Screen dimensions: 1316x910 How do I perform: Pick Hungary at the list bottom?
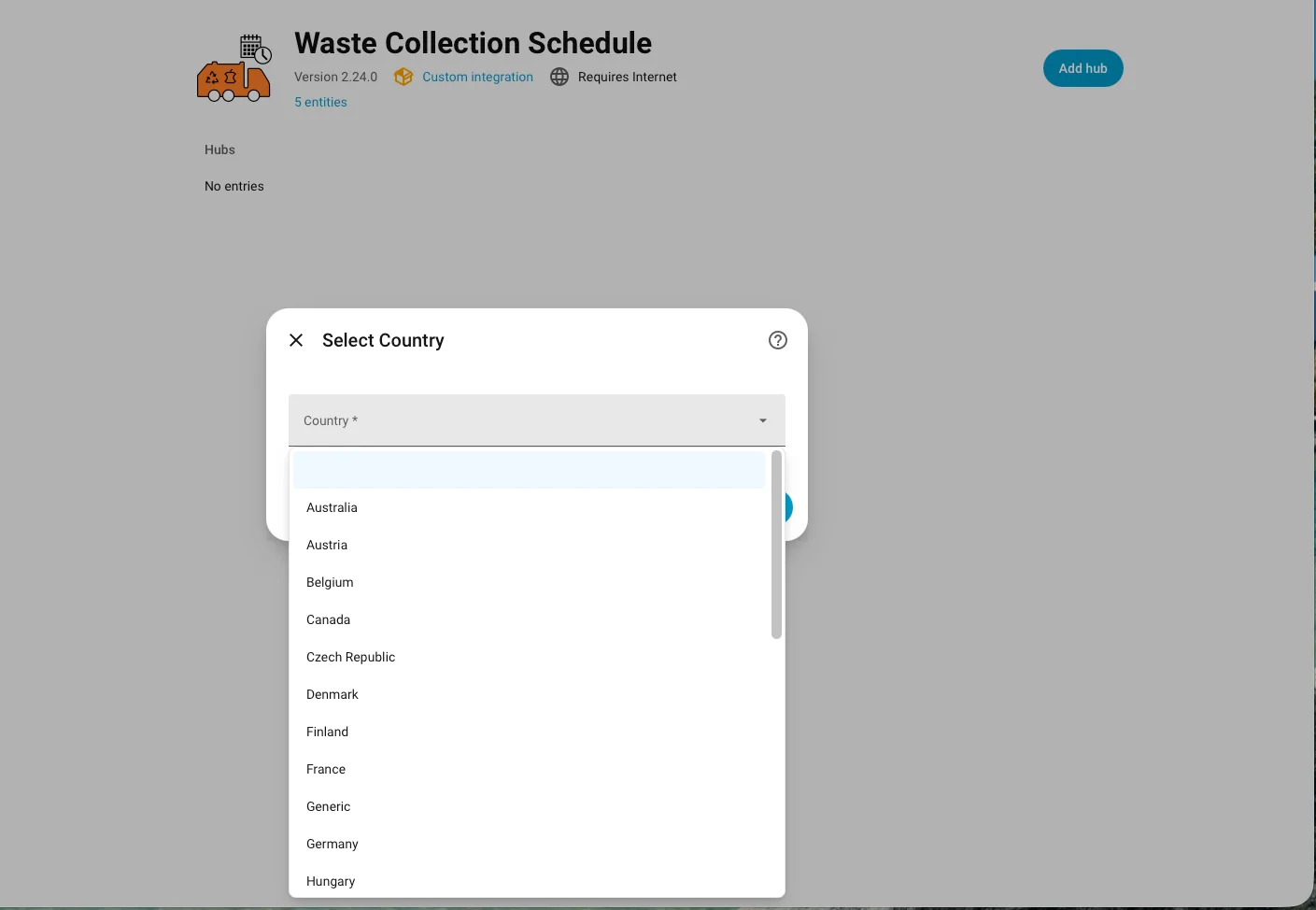pos(529,880)
